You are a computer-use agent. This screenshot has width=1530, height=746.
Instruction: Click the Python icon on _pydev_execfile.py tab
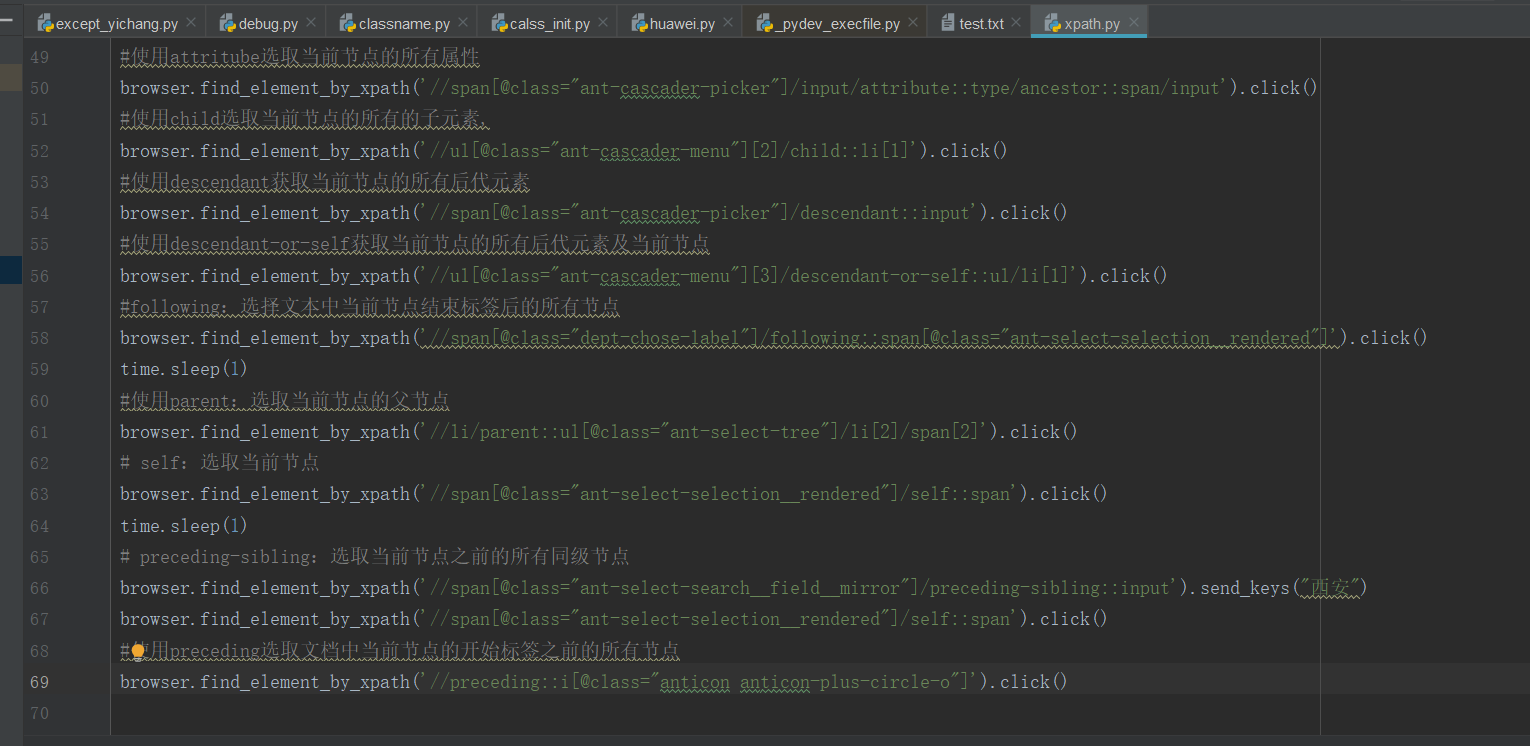[x=763, y=20]
